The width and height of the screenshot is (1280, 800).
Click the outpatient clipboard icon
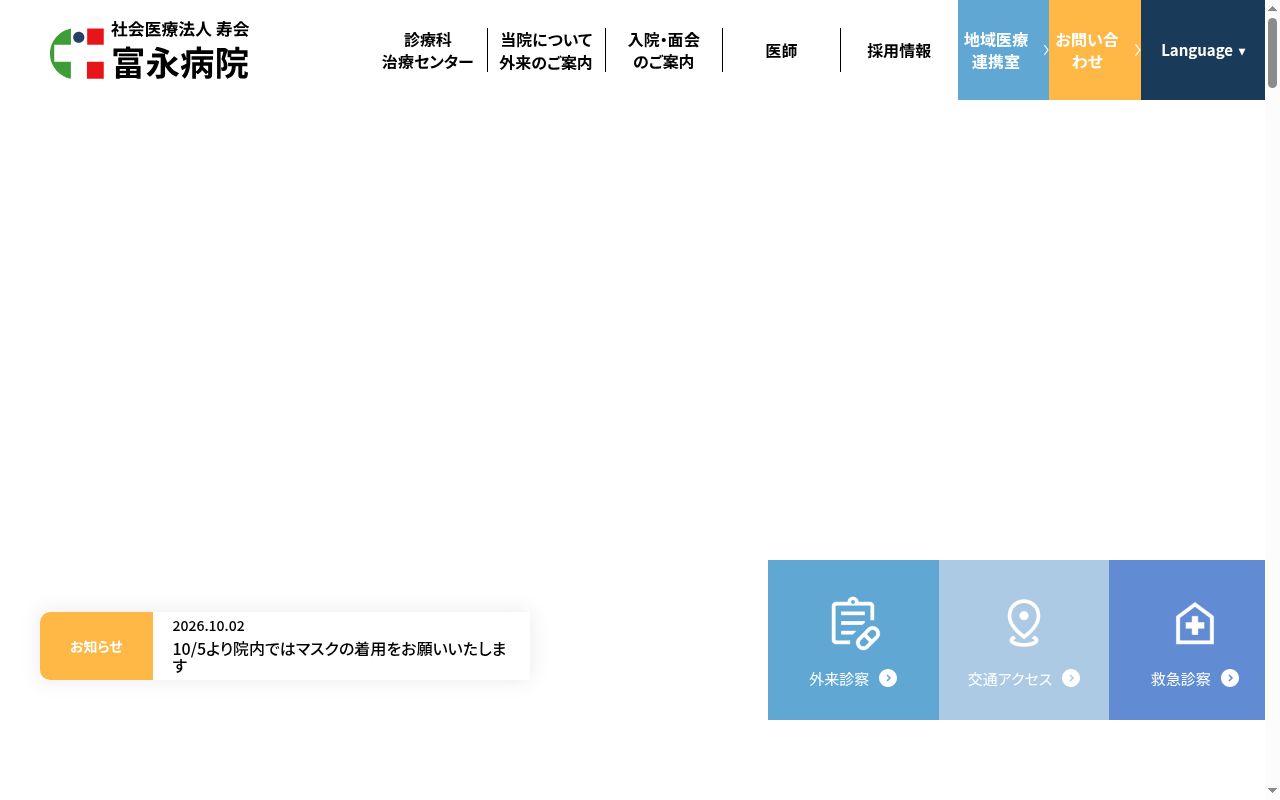[855, 623]
